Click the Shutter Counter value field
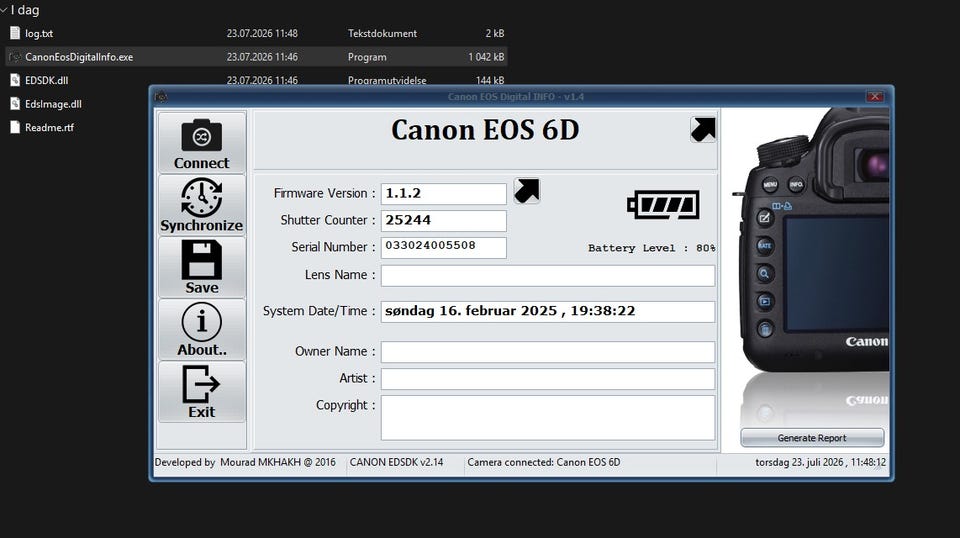Viewport: 960px width, 538px height. (x=443, y=221)
